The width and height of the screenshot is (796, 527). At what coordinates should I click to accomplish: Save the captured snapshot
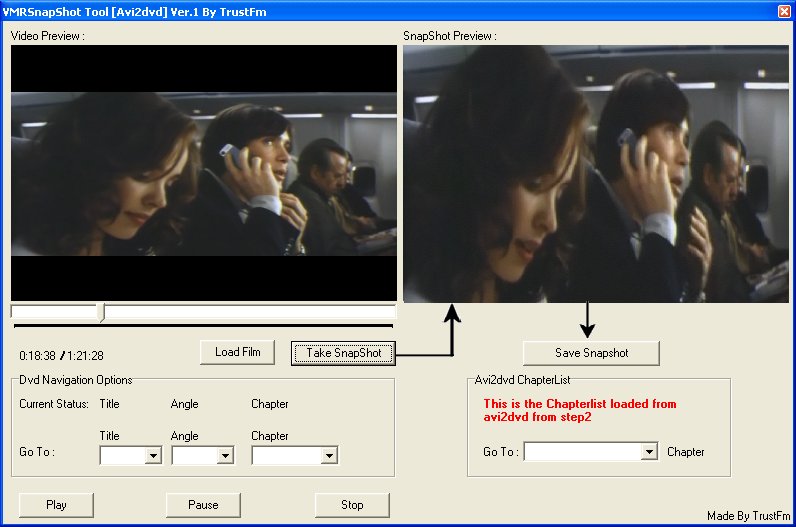click(591, 353)
